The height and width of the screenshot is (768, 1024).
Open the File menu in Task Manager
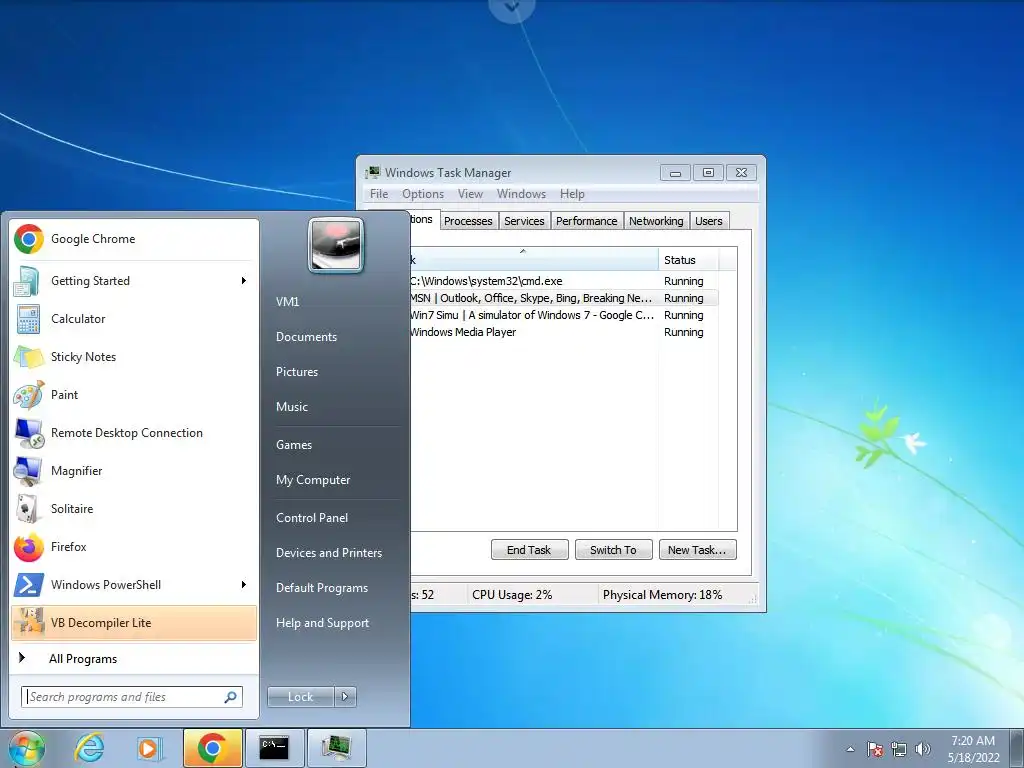(379, 194)
